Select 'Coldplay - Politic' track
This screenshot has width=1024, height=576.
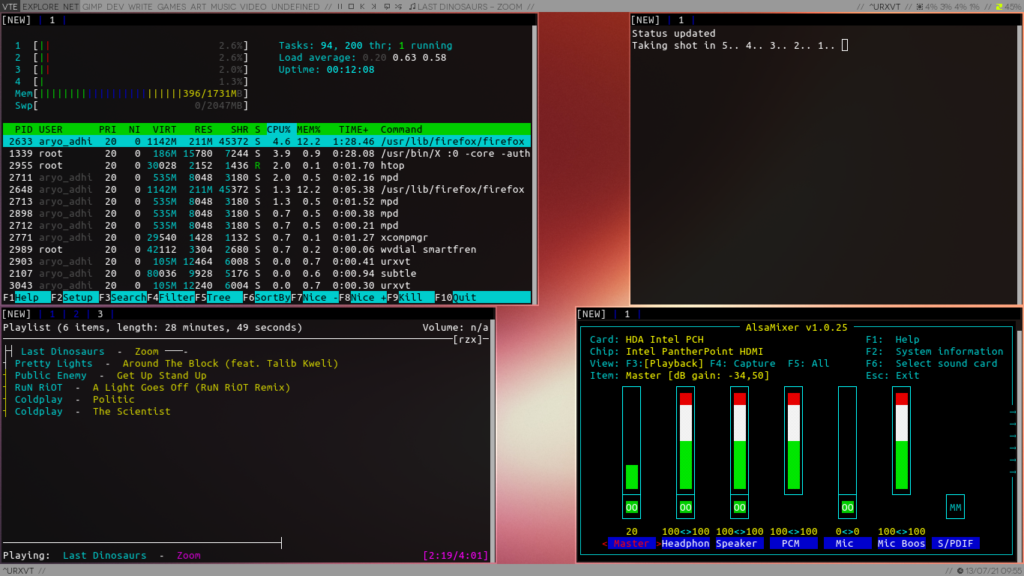74,399
